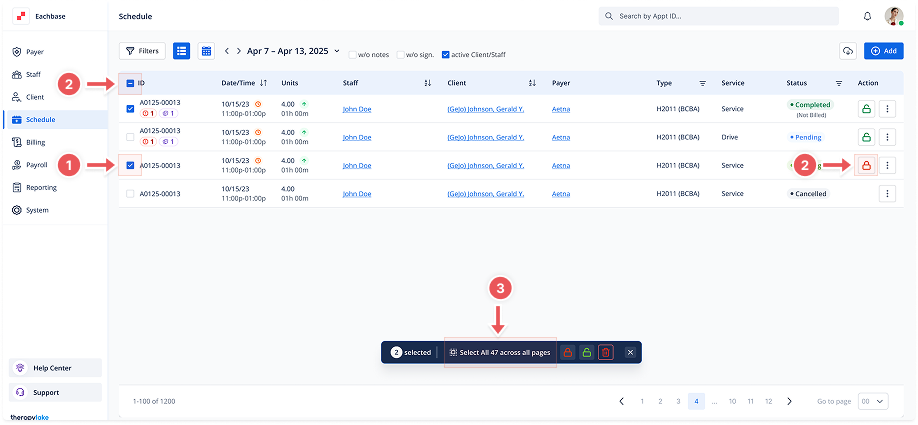The width and height of the screenshot is (918, 425).
Task: Open three-dot menu for the Cancelled row
Action: click(886, 193)
